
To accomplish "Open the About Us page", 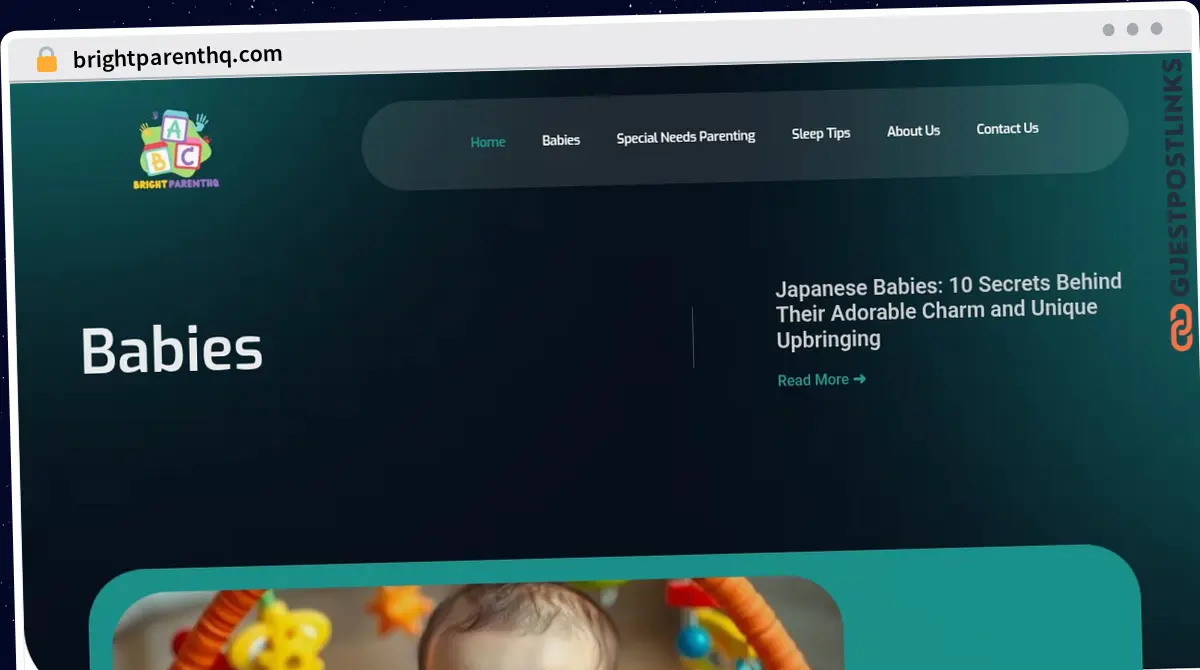I will click(x=913, y=130).
